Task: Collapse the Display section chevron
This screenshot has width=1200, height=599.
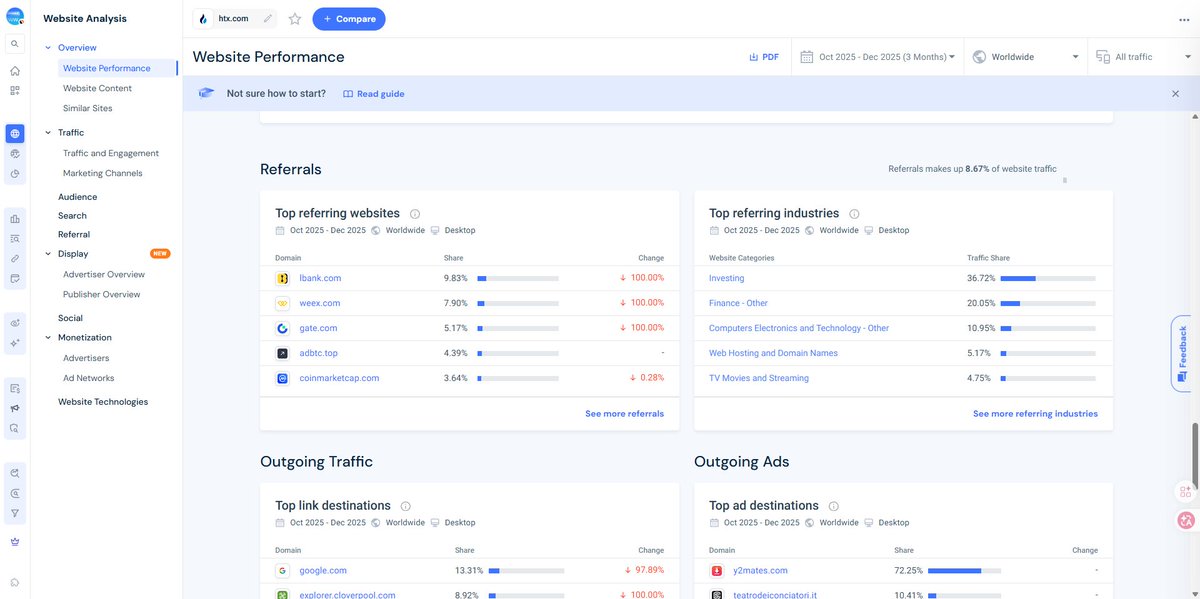Action: pos(47,254)
